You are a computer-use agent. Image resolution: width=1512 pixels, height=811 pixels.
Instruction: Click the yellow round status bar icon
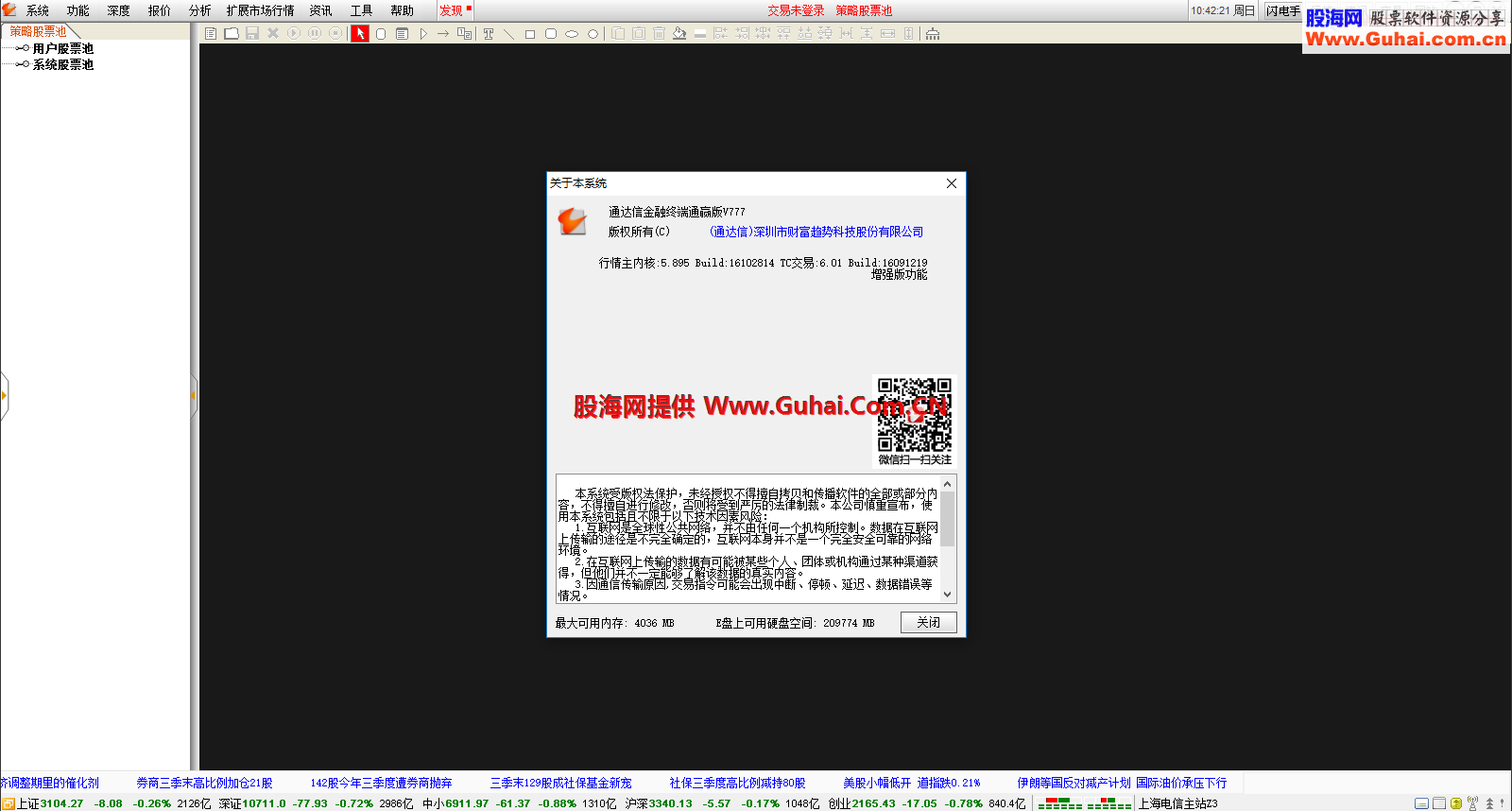1456,803
